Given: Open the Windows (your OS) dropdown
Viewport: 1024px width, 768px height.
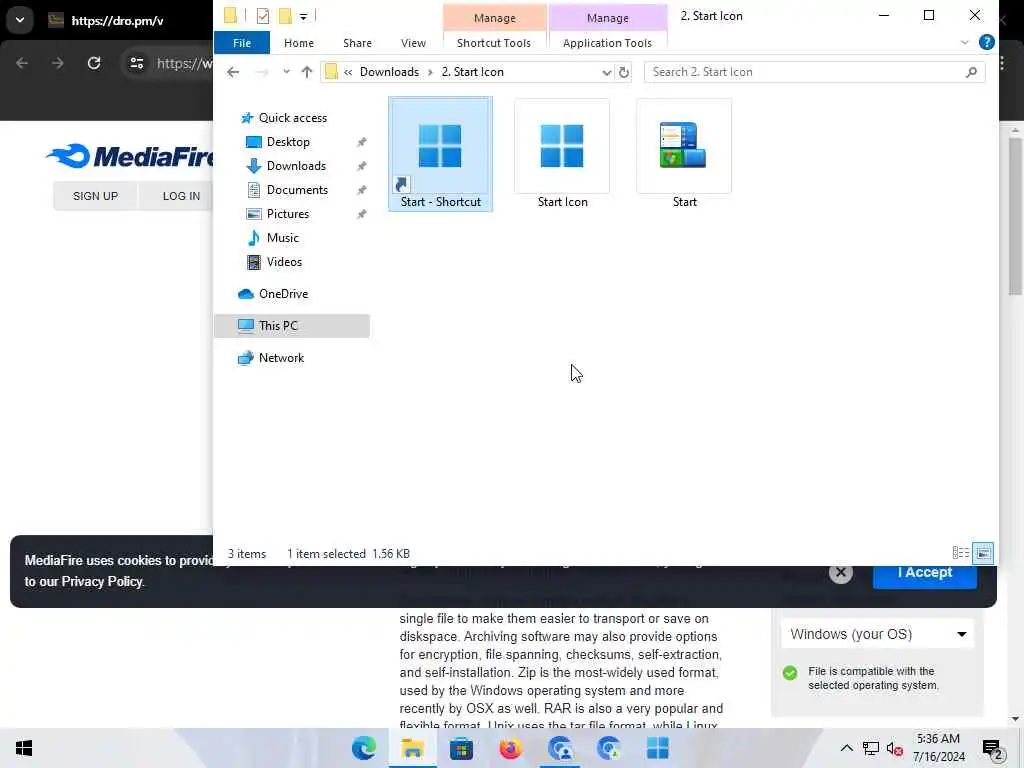Looking at the screenshot, I should (x=877, y=634).
